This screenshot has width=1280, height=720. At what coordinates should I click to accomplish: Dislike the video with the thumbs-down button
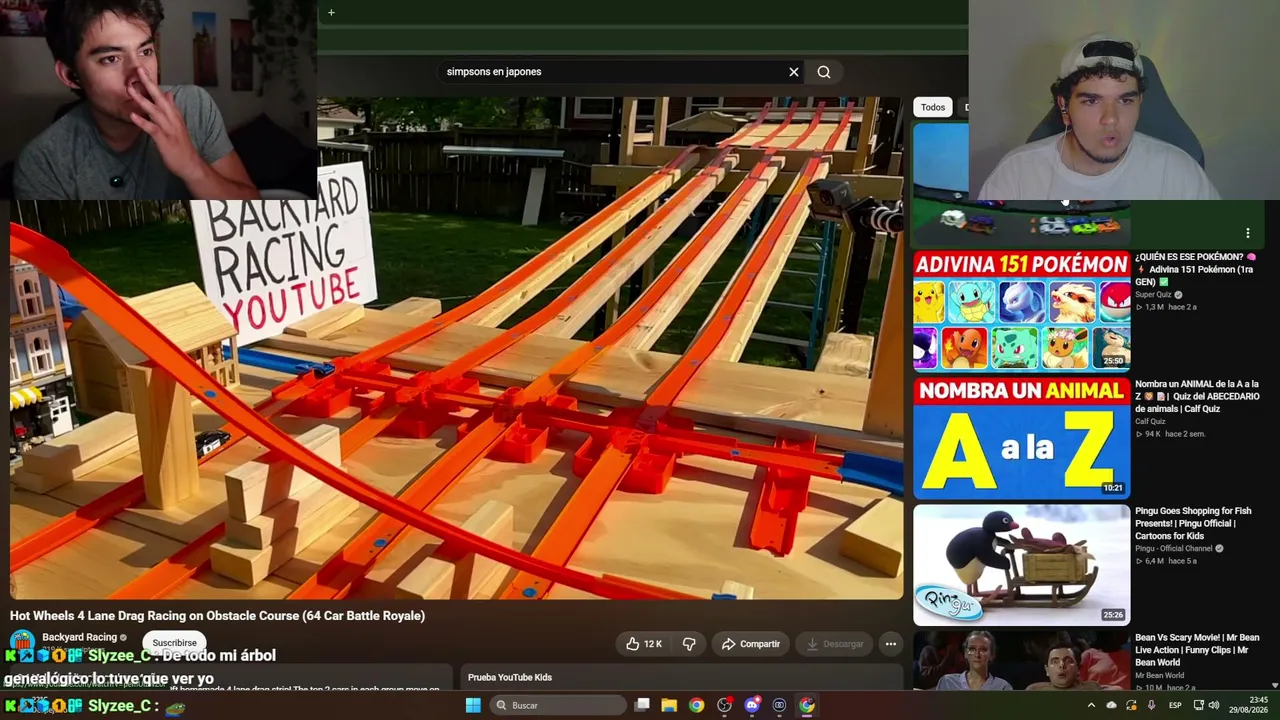[x=689, y=644]
